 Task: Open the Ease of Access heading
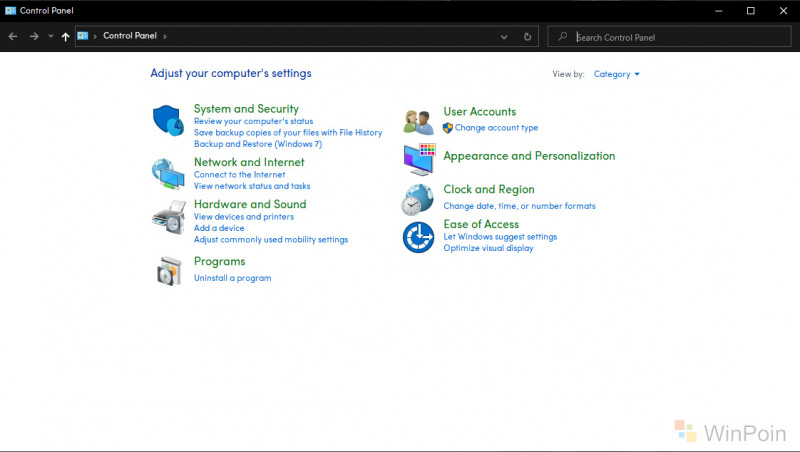click(481, 224)
